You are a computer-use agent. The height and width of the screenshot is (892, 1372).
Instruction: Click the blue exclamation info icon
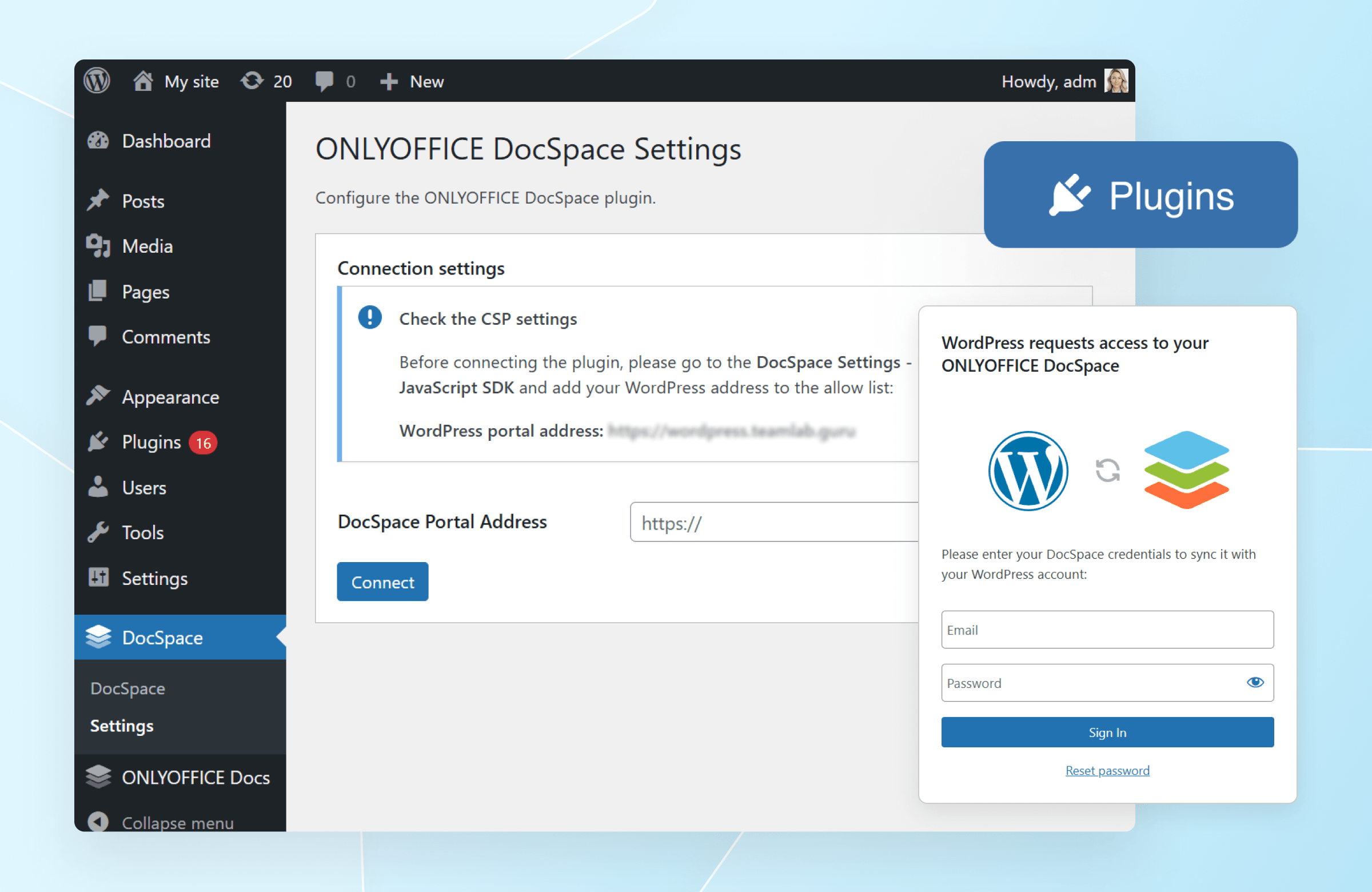coord(370,318)
